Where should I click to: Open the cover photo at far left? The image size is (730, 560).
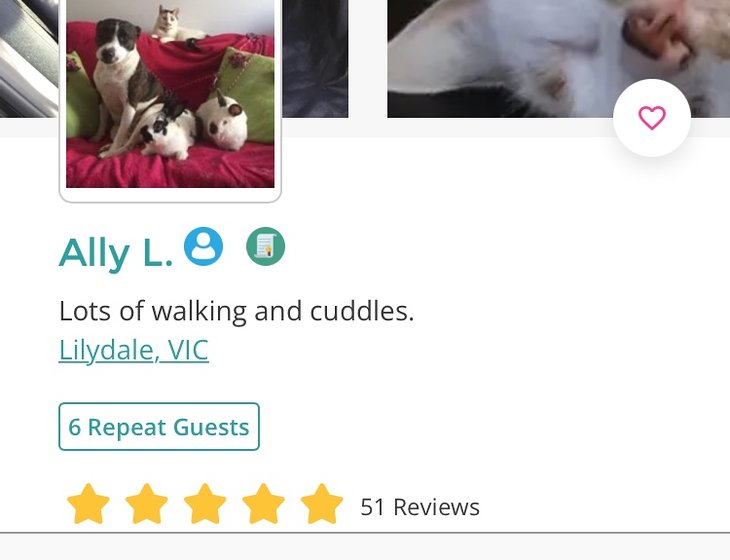click(29, 59)
